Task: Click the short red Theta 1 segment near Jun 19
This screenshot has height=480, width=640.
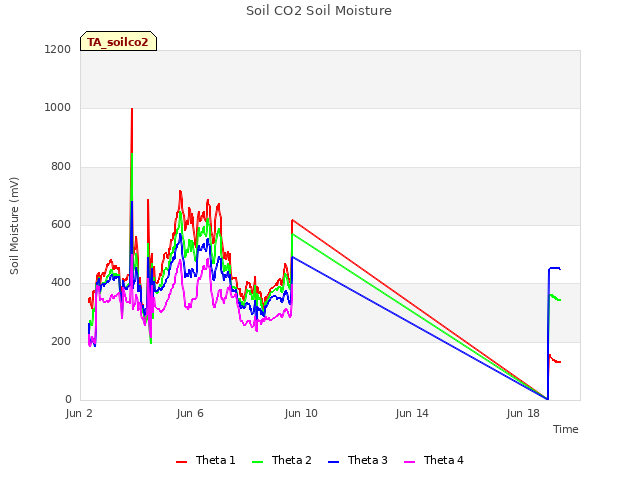Action: pyautogui.click(x=555, y=360)
